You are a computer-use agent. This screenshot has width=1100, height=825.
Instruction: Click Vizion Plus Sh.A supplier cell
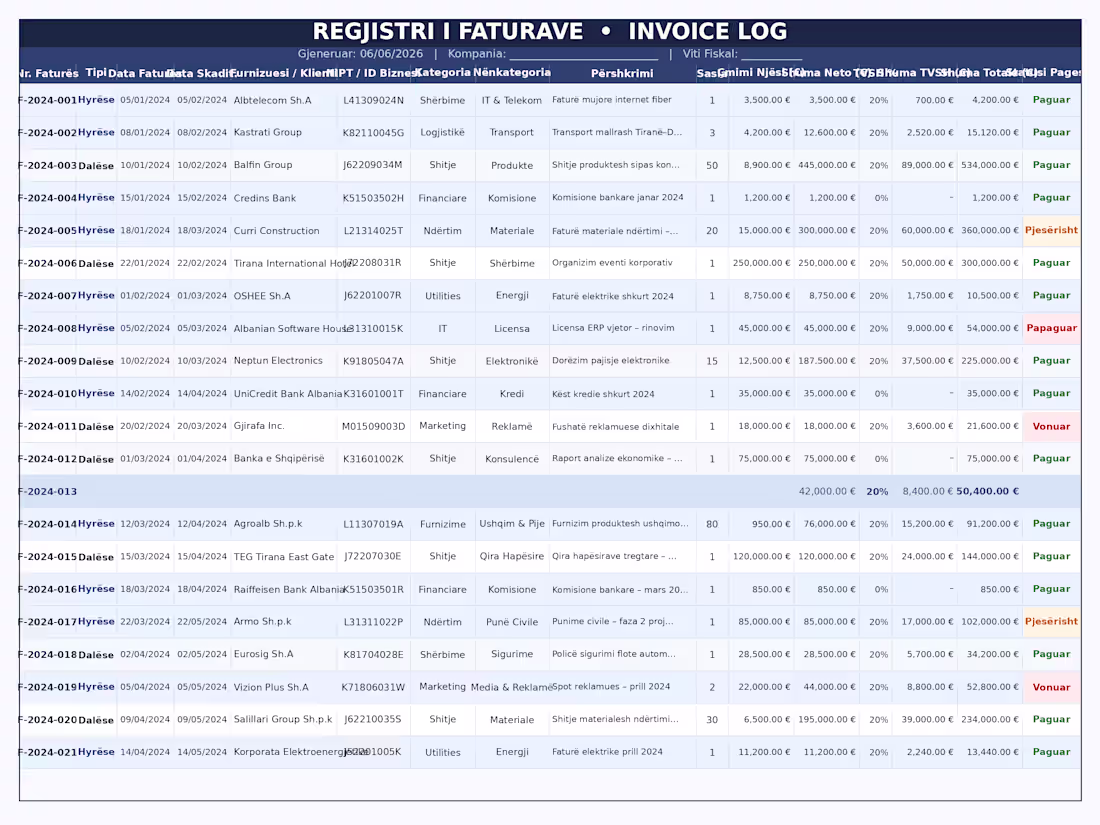click(271, 687)
